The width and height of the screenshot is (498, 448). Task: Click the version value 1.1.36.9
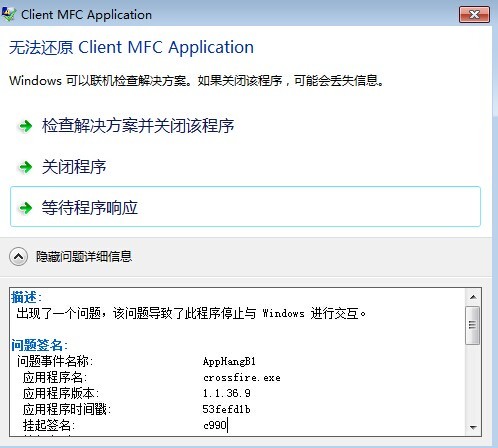coord(227,393)
